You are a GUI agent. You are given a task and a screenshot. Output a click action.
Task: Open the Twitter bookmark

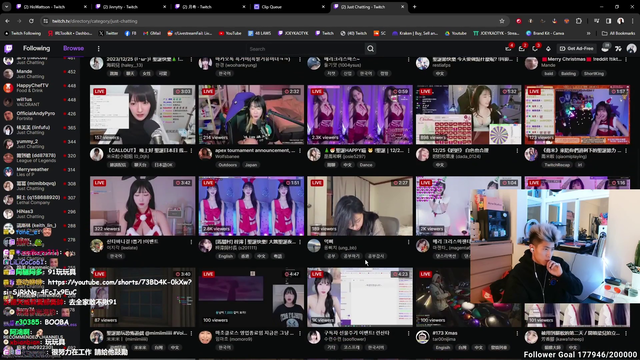pos(108,33)
